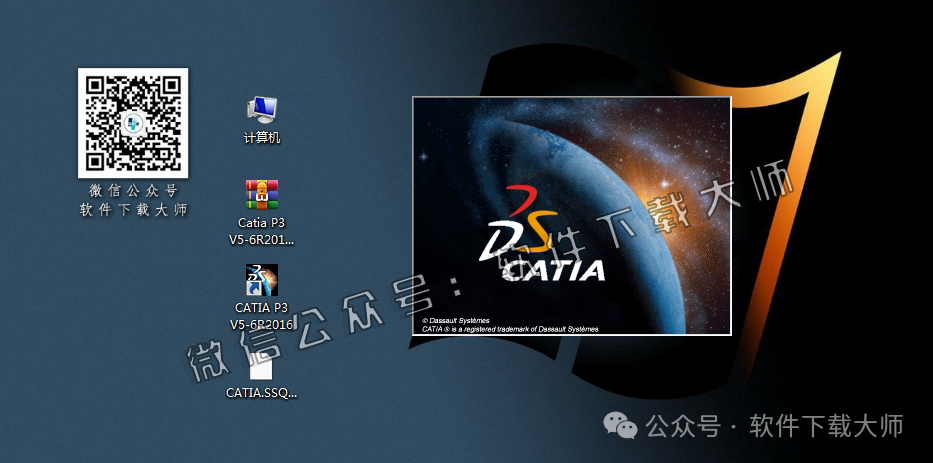Click the 'CATIA P3 V5-6R2016' shortcut name label
Viewport: 933px width, 463px height.
pyautogui.click(x=262, y=316)
